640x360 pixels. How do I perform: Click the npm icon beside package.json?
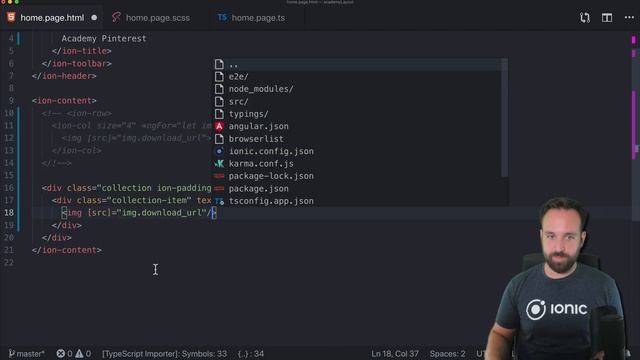[x=219, y=189]
